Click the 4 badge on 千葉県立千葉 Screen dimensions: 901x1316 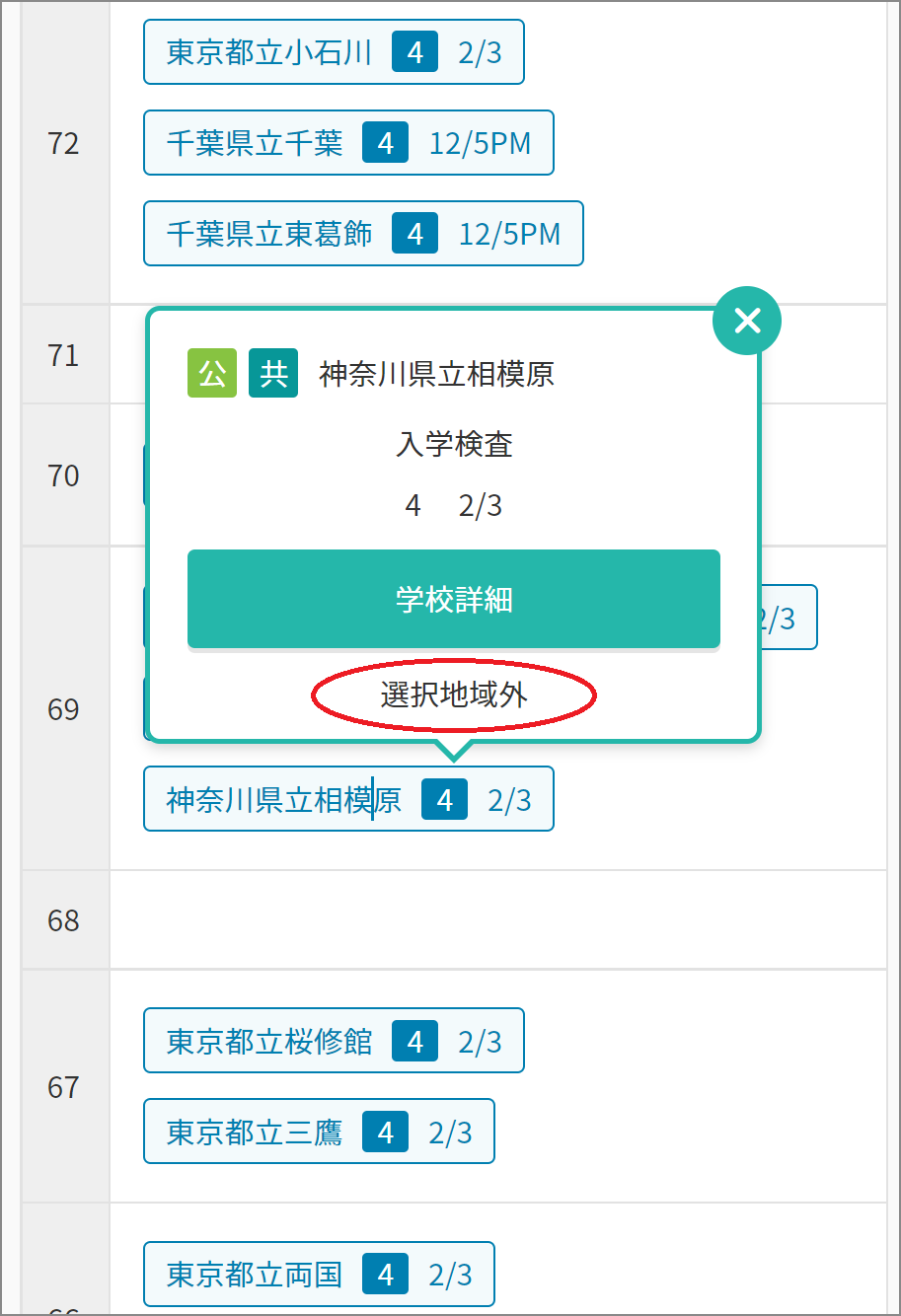click(x=385, y=143)
